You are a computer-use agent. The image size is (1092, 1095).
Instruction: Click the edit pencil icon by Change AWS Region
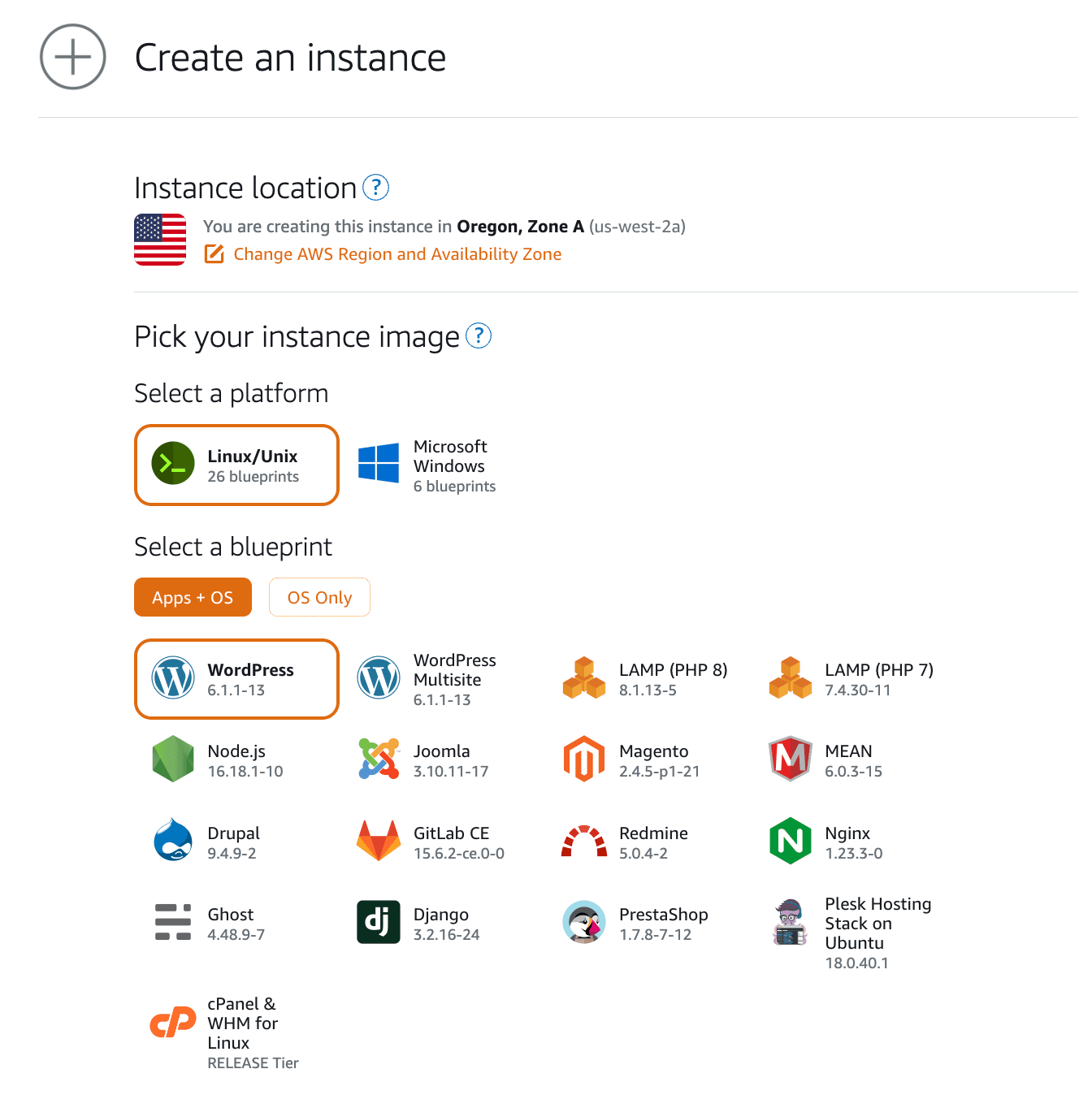(214, 254)
